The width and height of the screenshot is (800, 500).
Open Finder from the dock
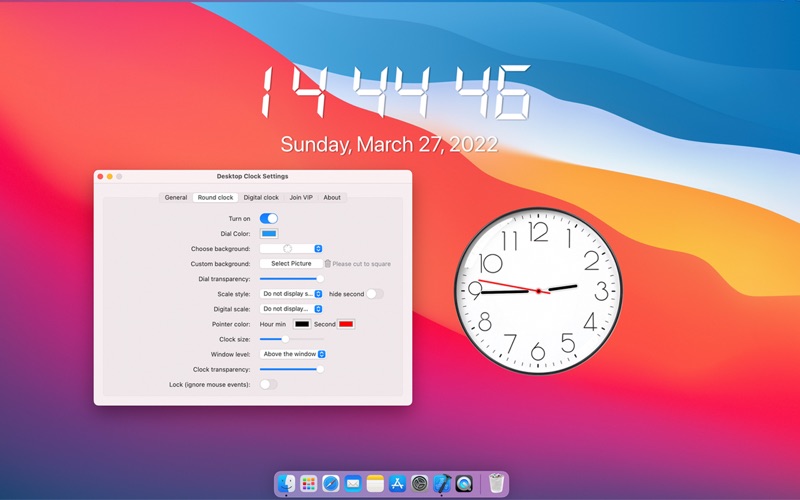286,483
